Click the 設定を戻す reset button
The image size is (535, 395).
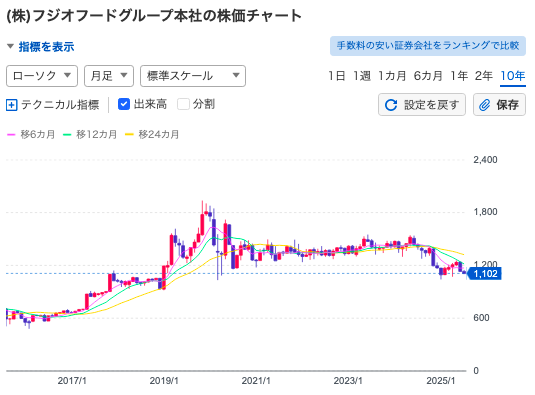click(x=422, y=105)
